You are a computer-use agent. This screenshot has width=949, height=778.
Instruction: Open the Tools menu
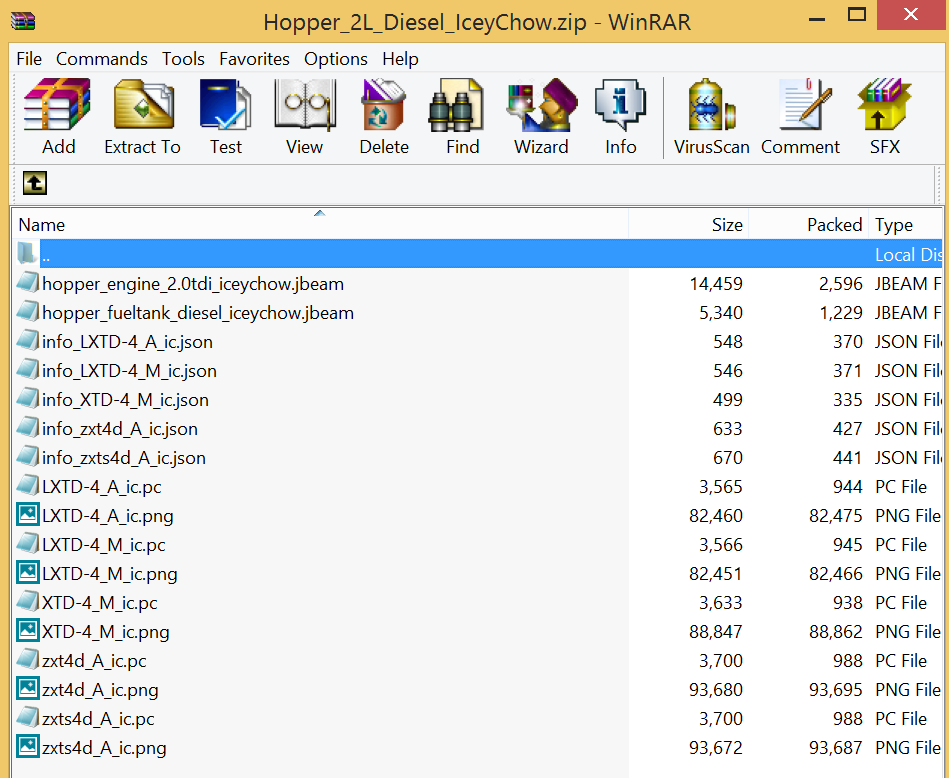[x=183, y=59]
